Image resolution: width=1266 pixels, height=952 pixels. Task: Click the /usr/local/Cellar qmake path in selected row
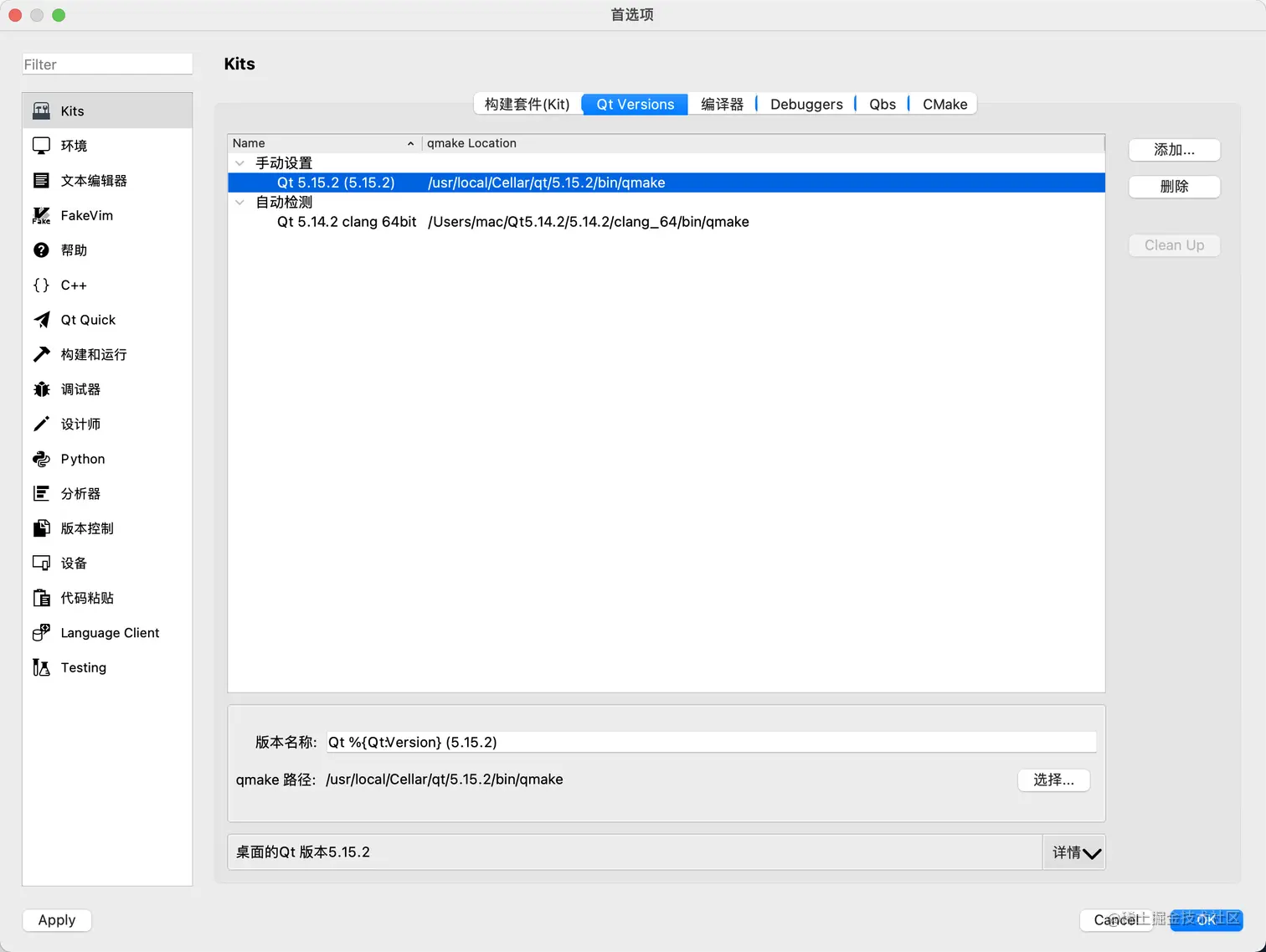[547, 183]
